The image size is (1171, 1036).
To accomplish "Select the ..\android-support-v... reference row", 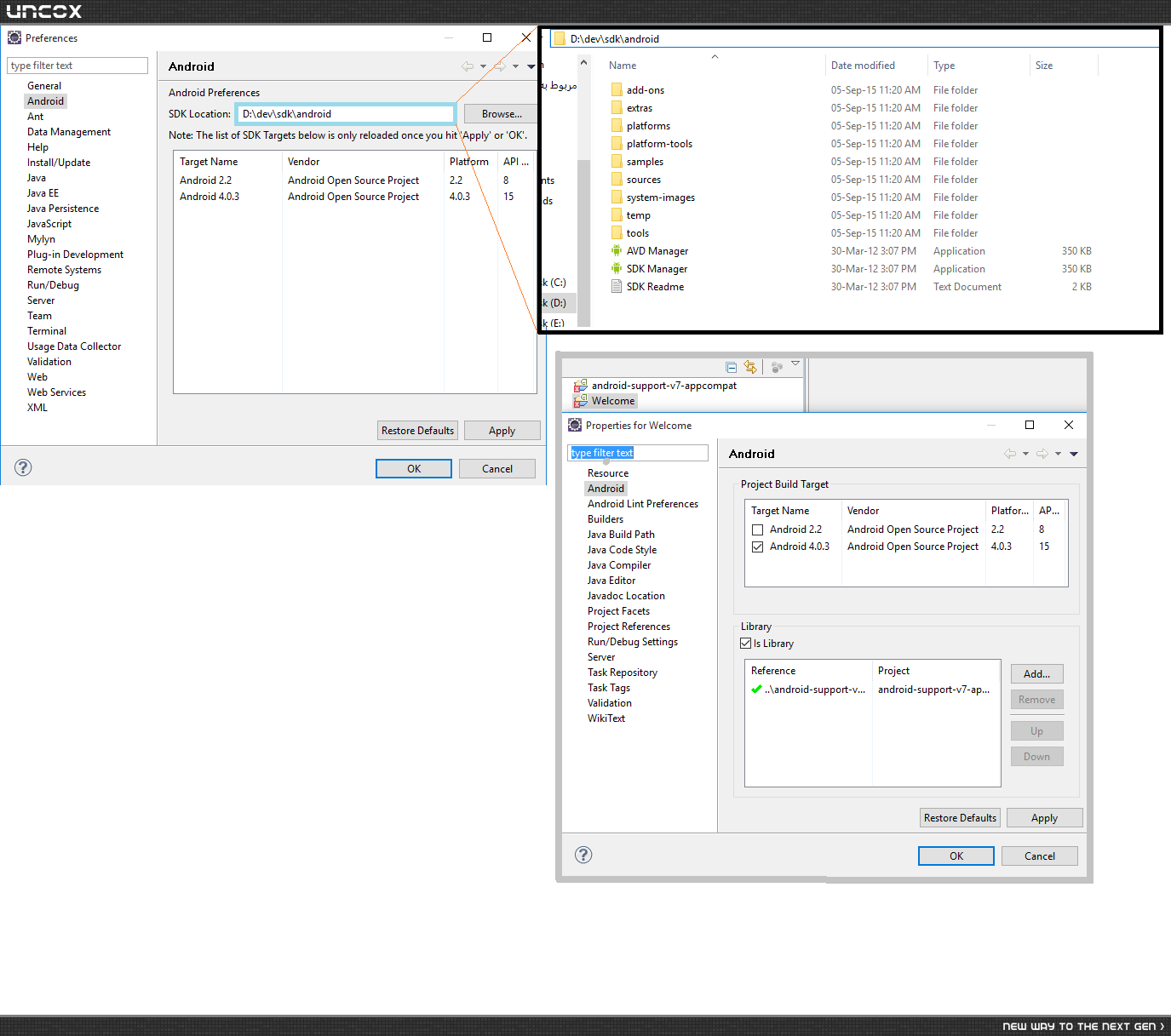I will [x=872, y=690].
